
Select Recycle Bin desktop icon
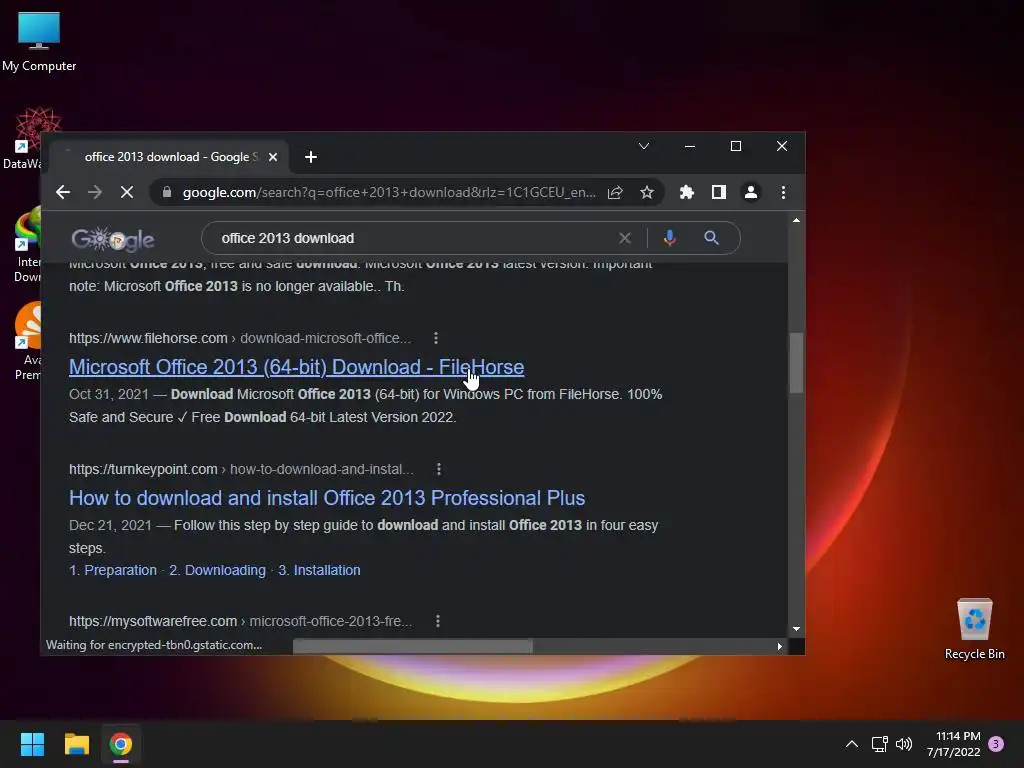[974, 630]
